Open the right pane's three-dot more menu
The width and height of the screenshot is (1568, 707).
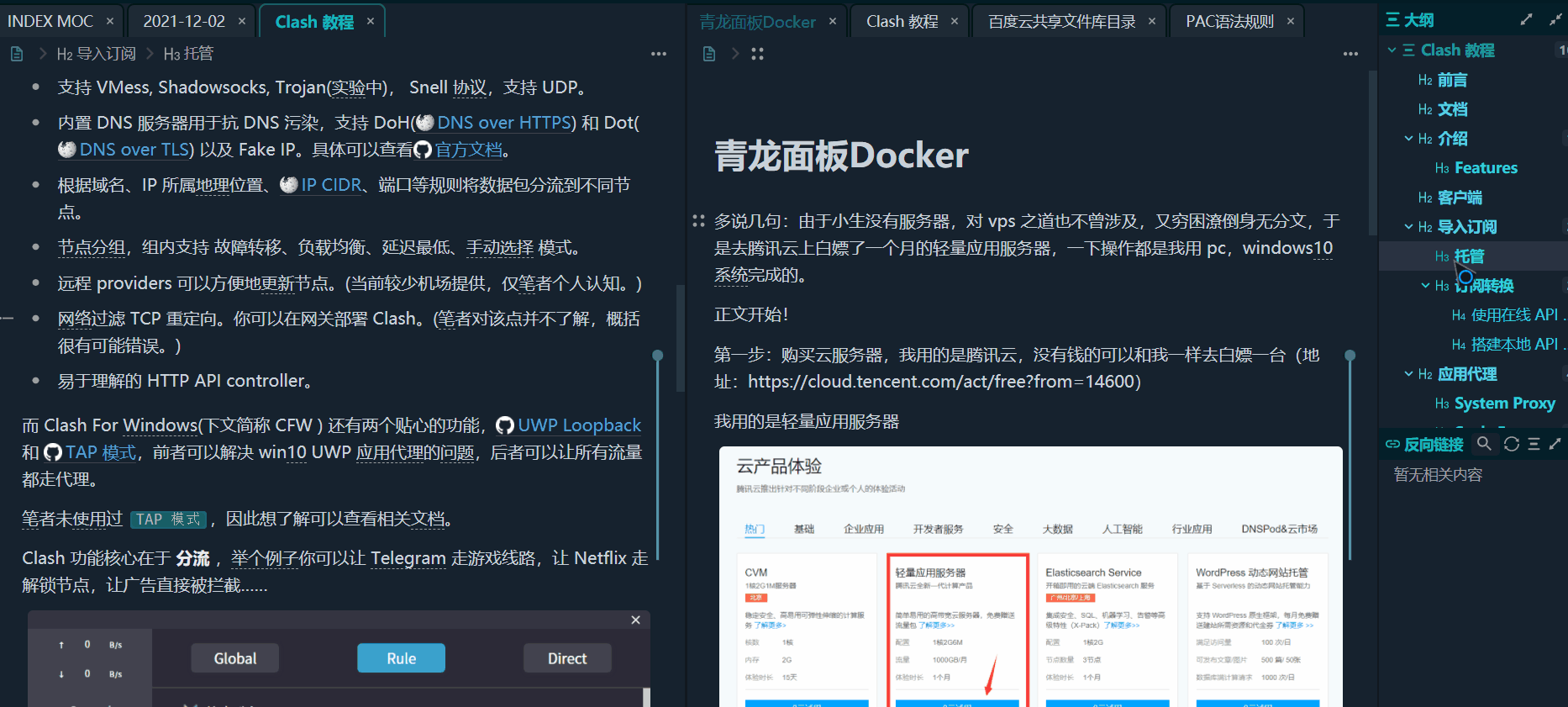(x=1350, y=54)
